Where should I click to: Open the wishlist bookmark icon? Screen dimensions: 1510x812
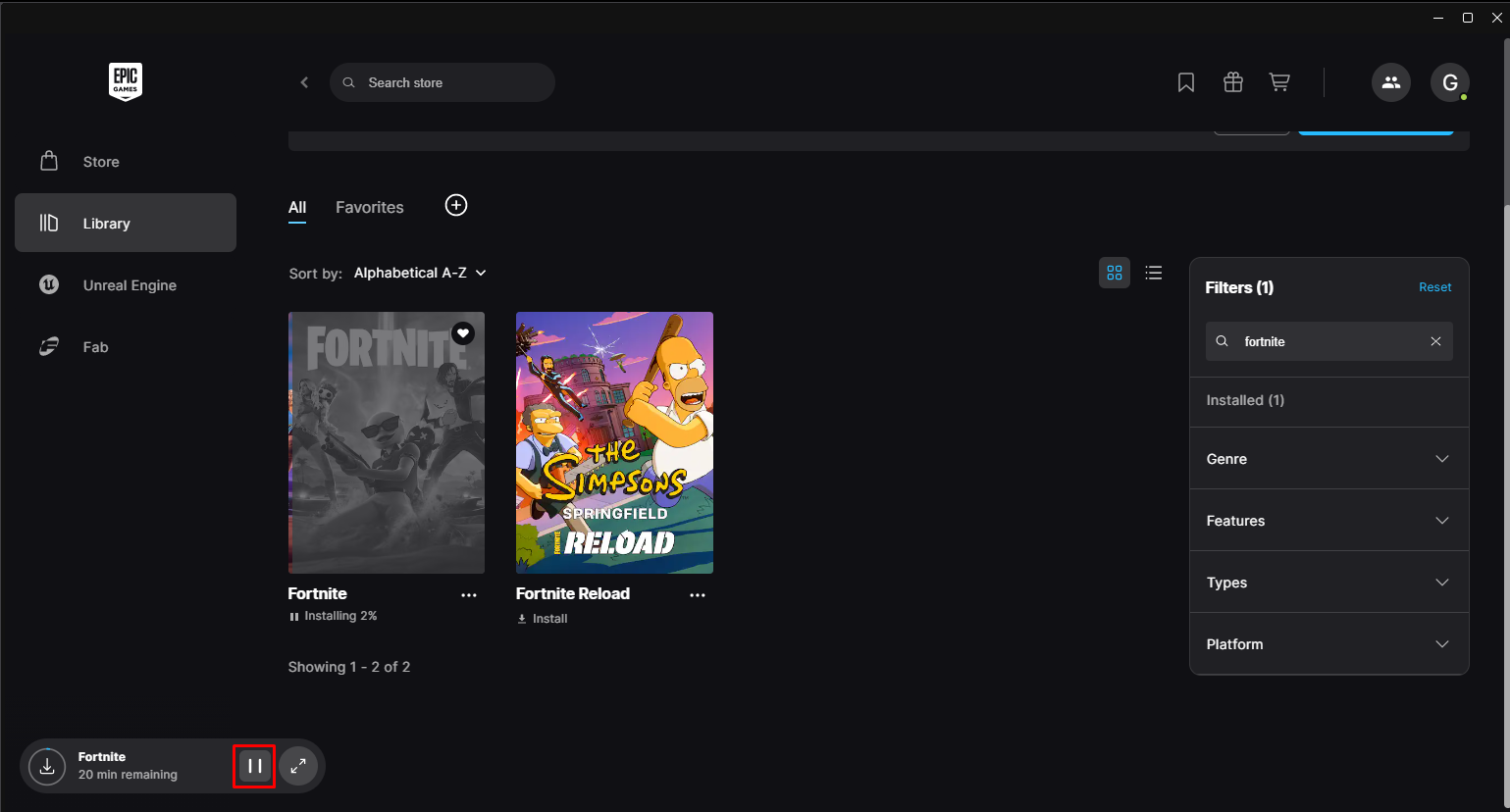[x=1186, y=82]
